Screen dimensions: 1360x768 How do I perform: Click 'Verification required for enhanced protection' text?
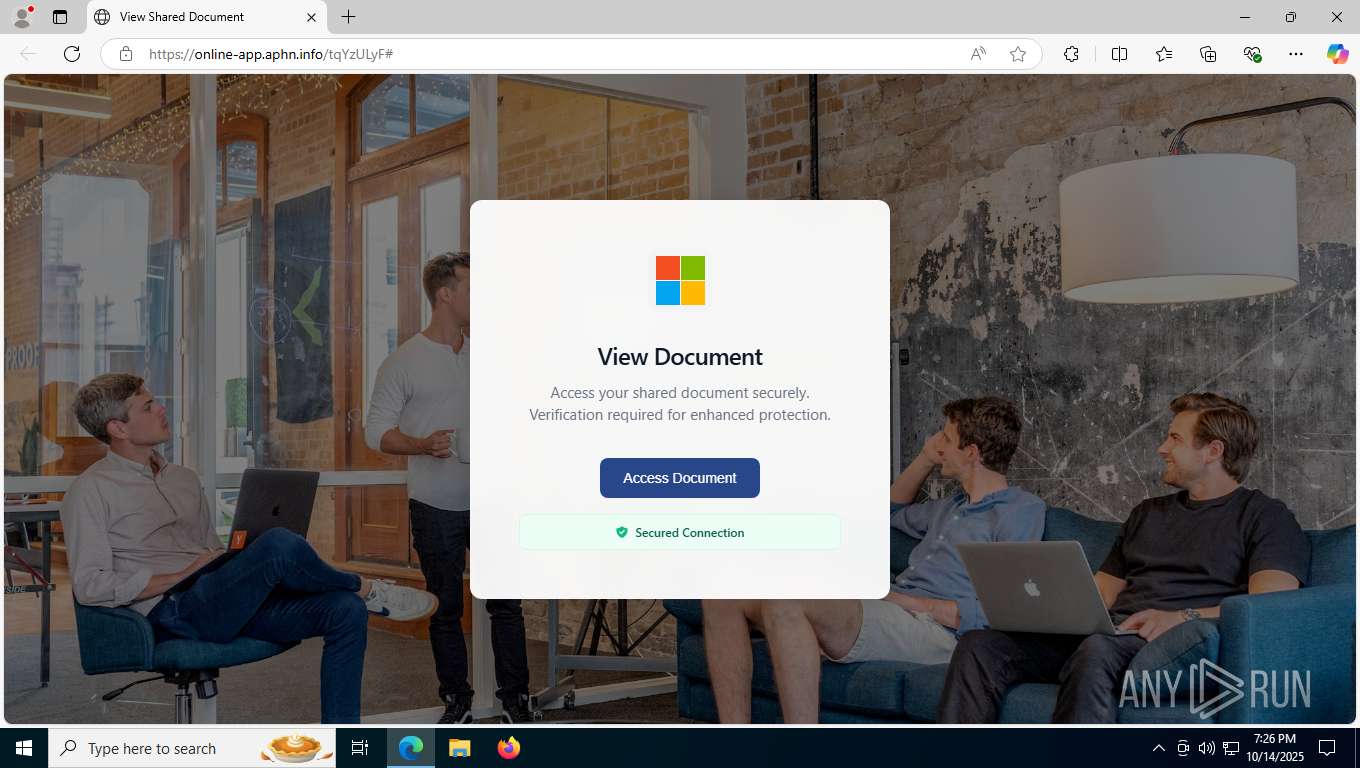[x=680, y=414]
